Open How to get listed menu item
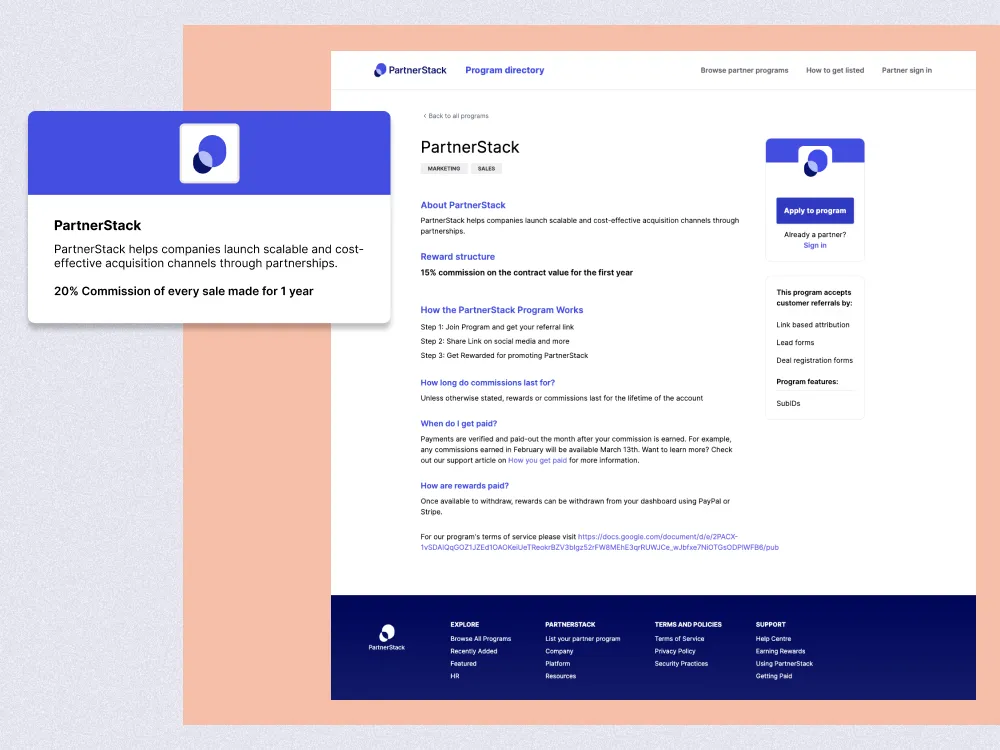The width and height of the screenshot is (1000, 750). 835,70
